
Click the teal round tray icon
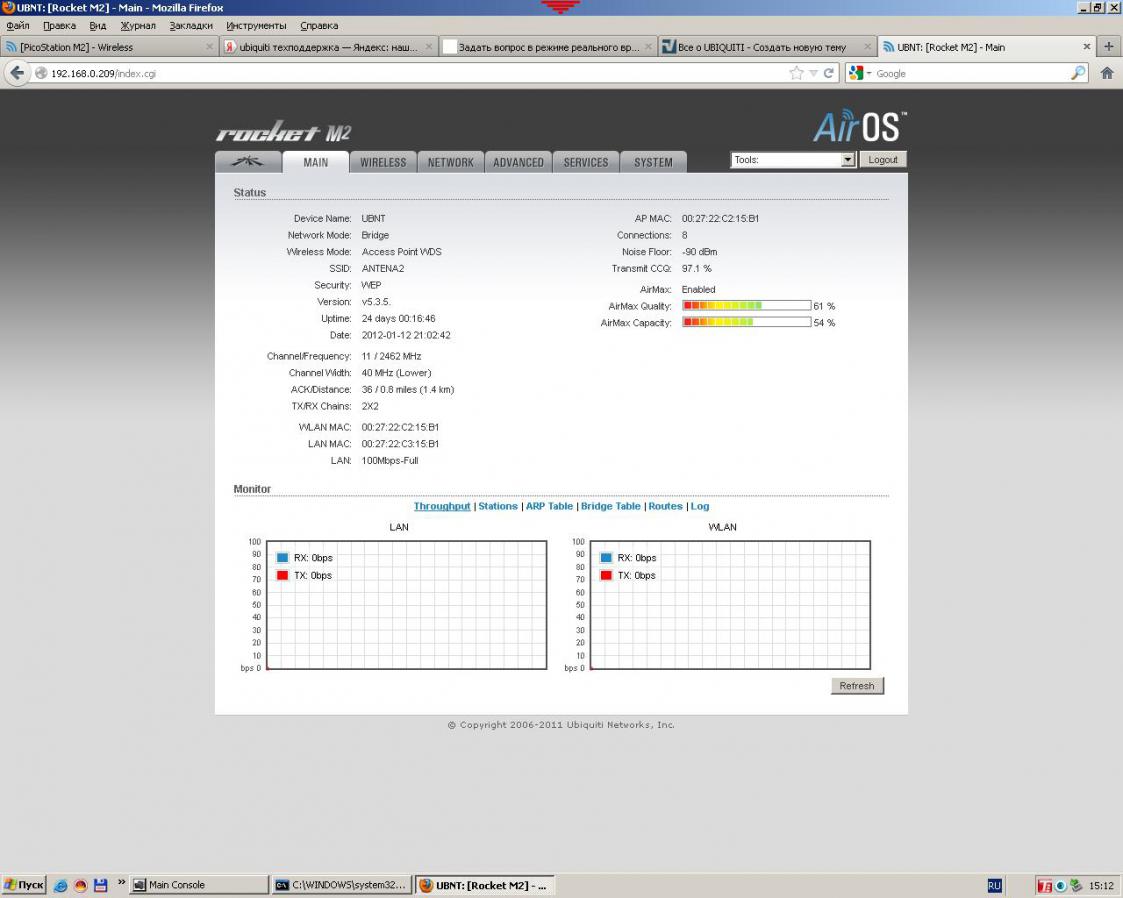coord(1061,887)
